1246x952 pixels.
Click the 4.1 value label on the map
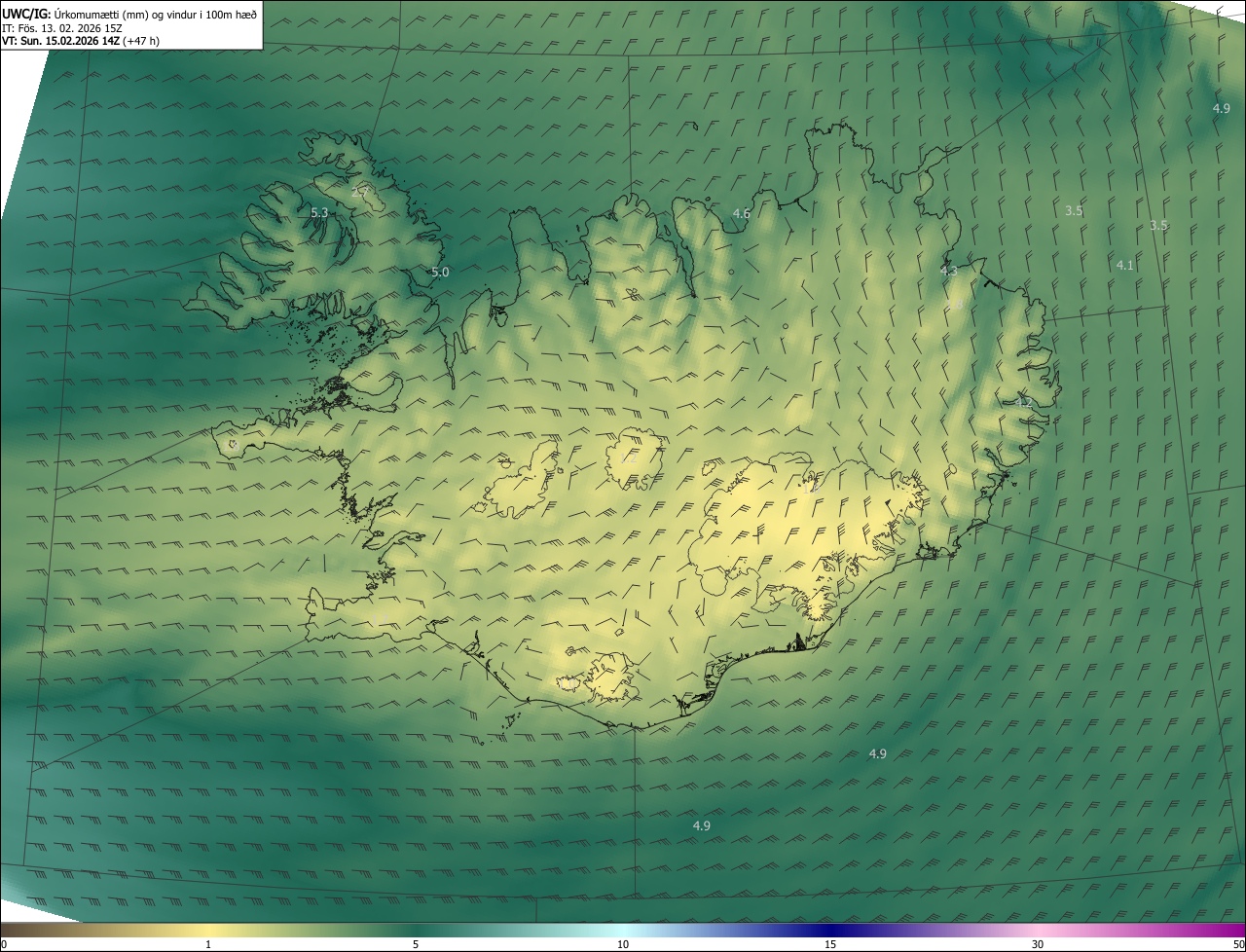point(1125,265)
